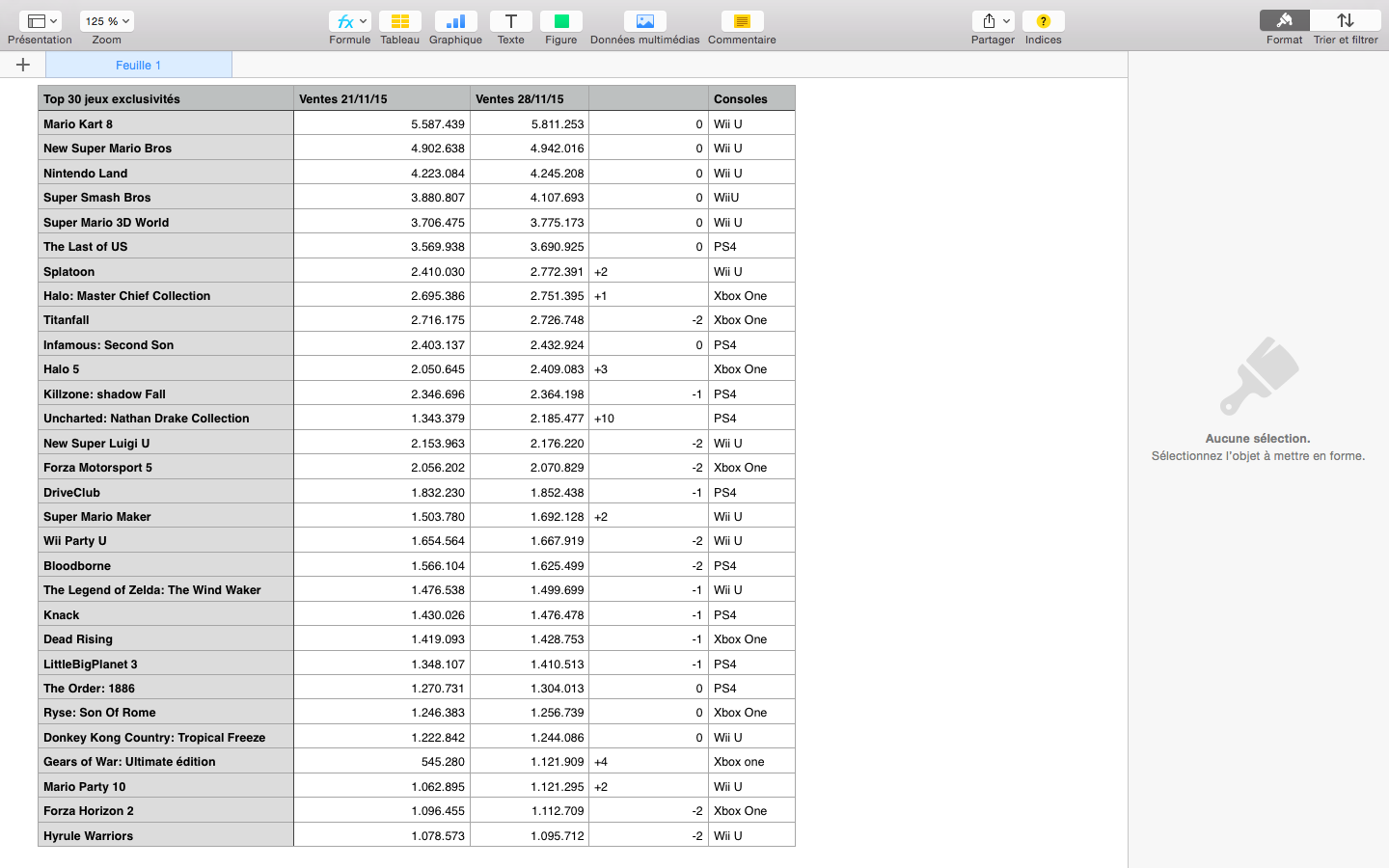The height and width of the screenshot is (868, 1389).
Task: Select Halo: Master Chief Collection cell
Action: pos(166,296)
